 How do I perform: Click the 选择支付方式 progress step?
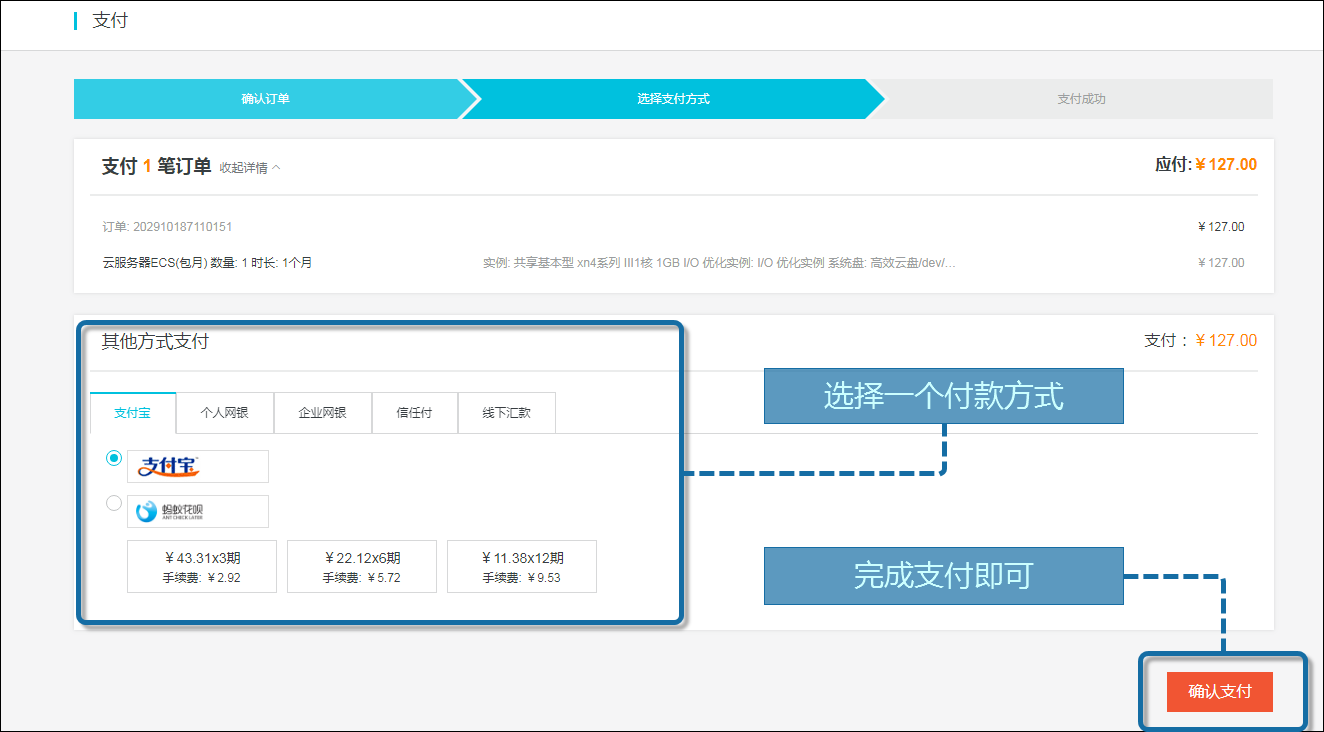[x=673, y=99]
